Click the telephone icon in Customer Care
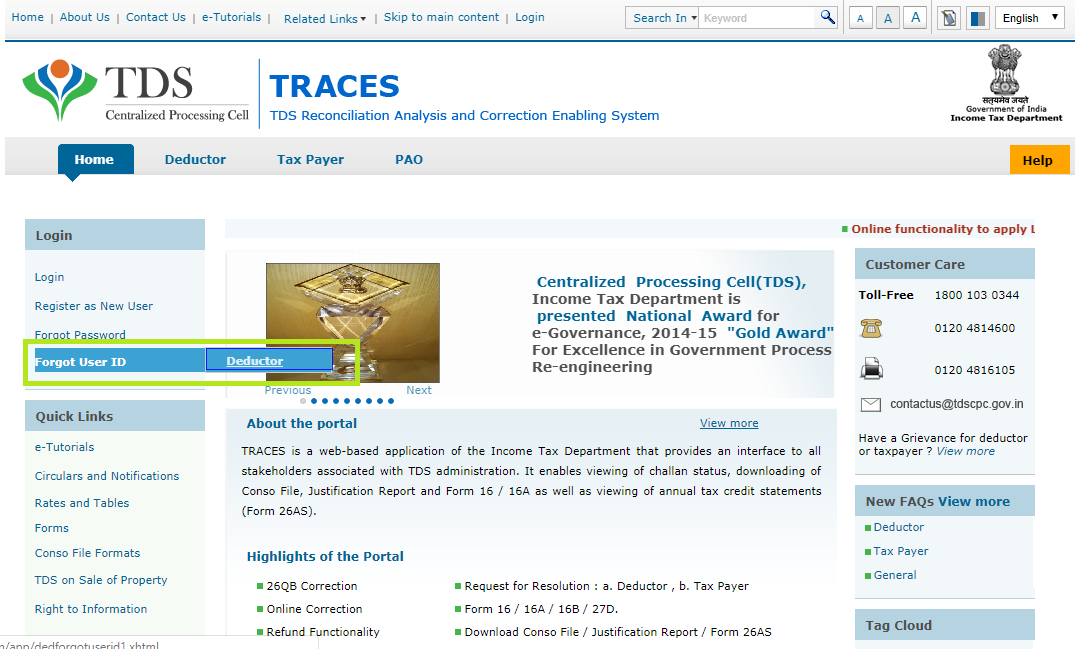The height and width of the screenshot is (649, 1083). (x=871, y=329)
